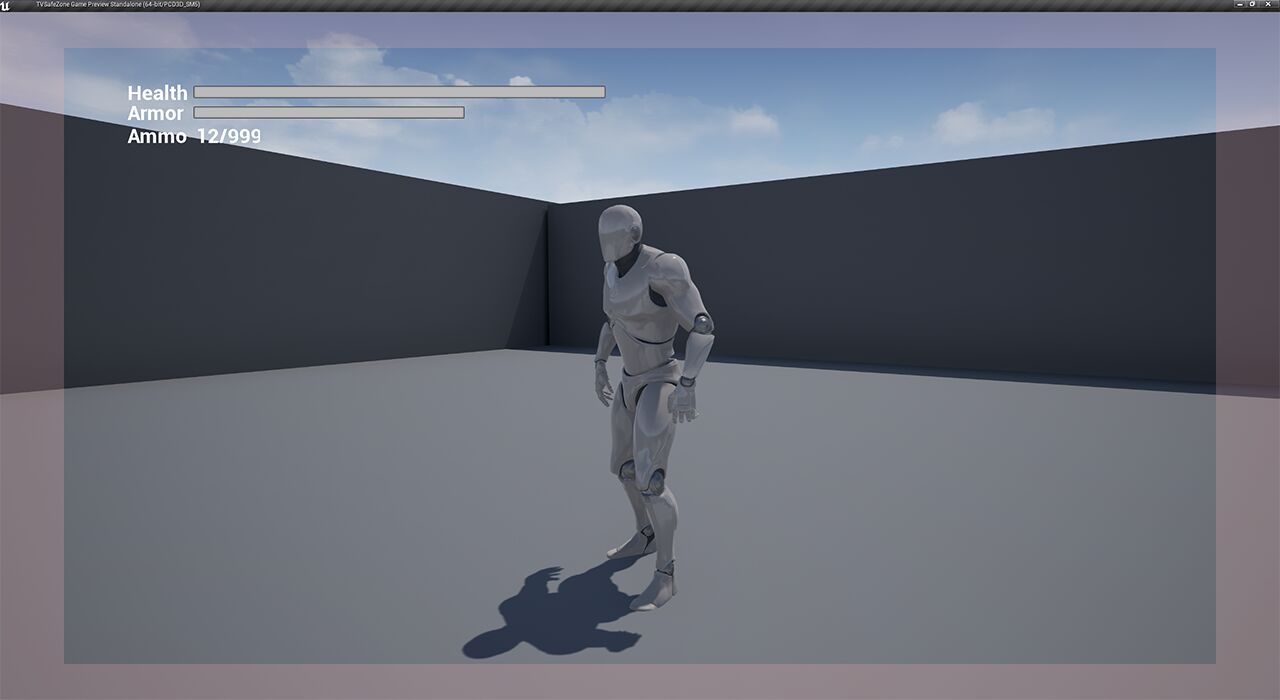The image size is (1280, 700).
Task: Click the Armor progress bar
Action: [329, 113]
